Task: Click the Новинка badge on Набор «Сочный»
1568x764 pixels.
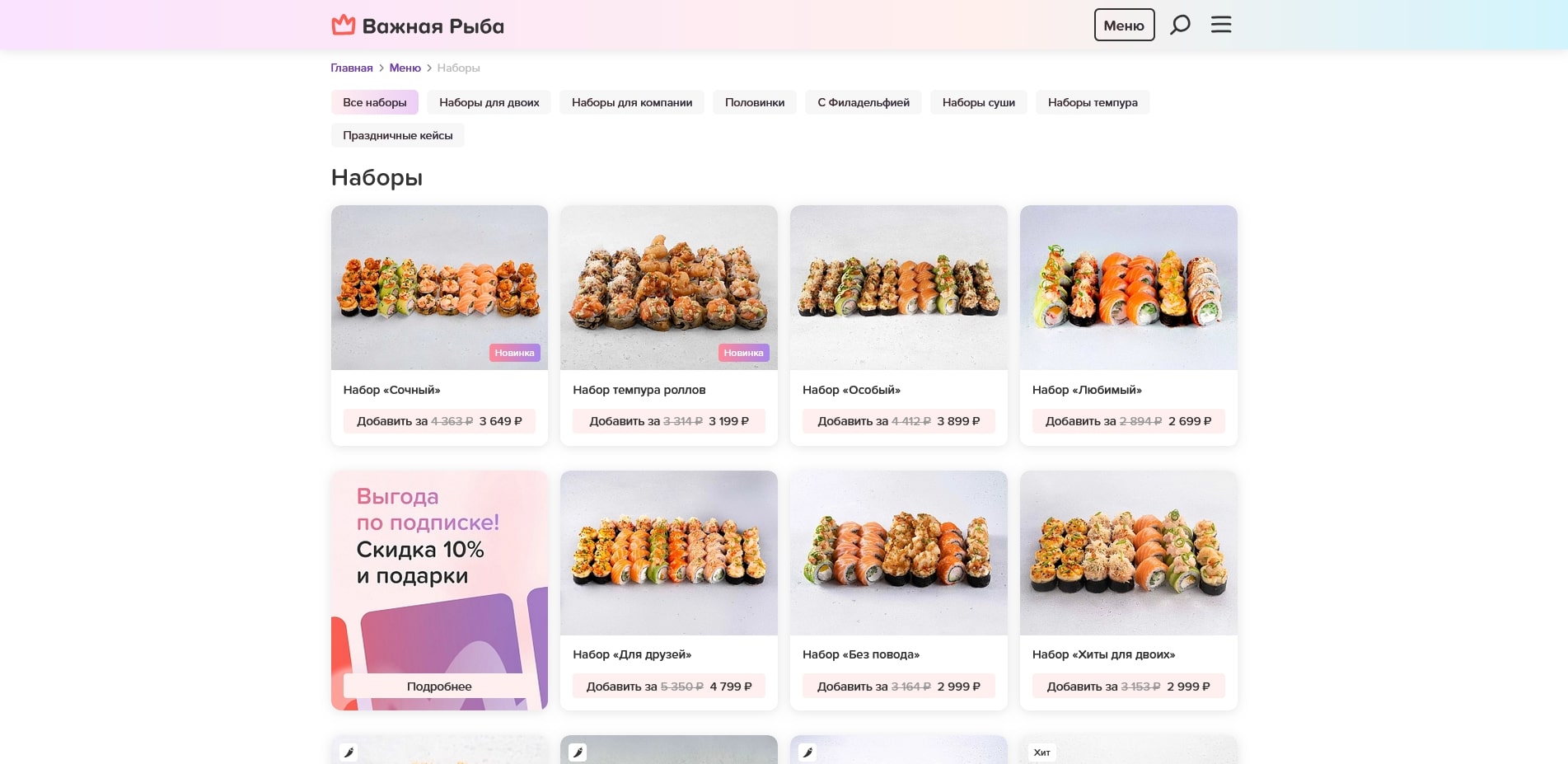Action: (x=515, y=352)
